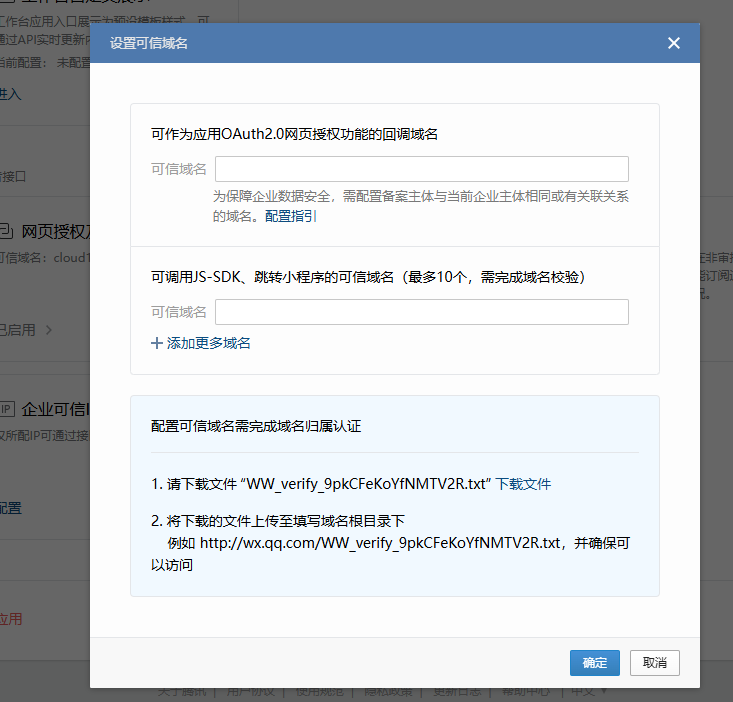
Task: Click the 进入 link on the left
Action: click(x=10, y=93)
